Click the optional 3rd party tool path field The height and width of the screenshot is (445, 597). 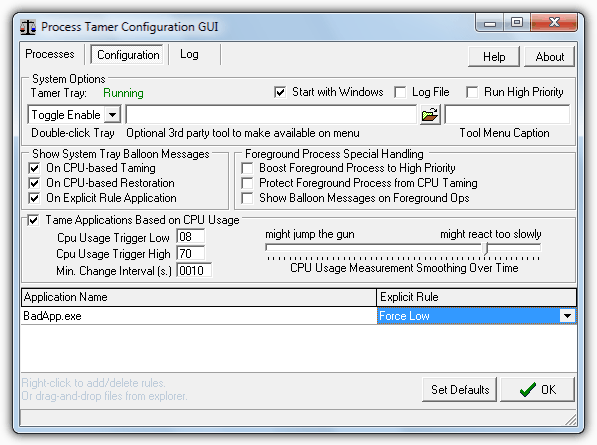coord(271,115)
